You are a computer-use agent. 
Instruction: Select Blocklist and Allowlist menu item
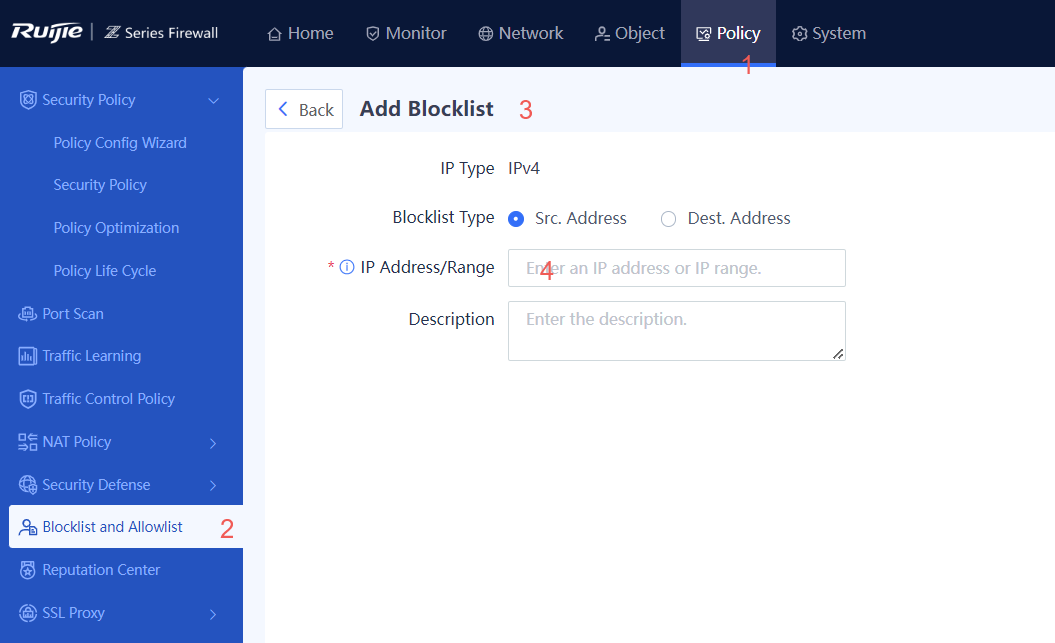click(x=126, y=527)
